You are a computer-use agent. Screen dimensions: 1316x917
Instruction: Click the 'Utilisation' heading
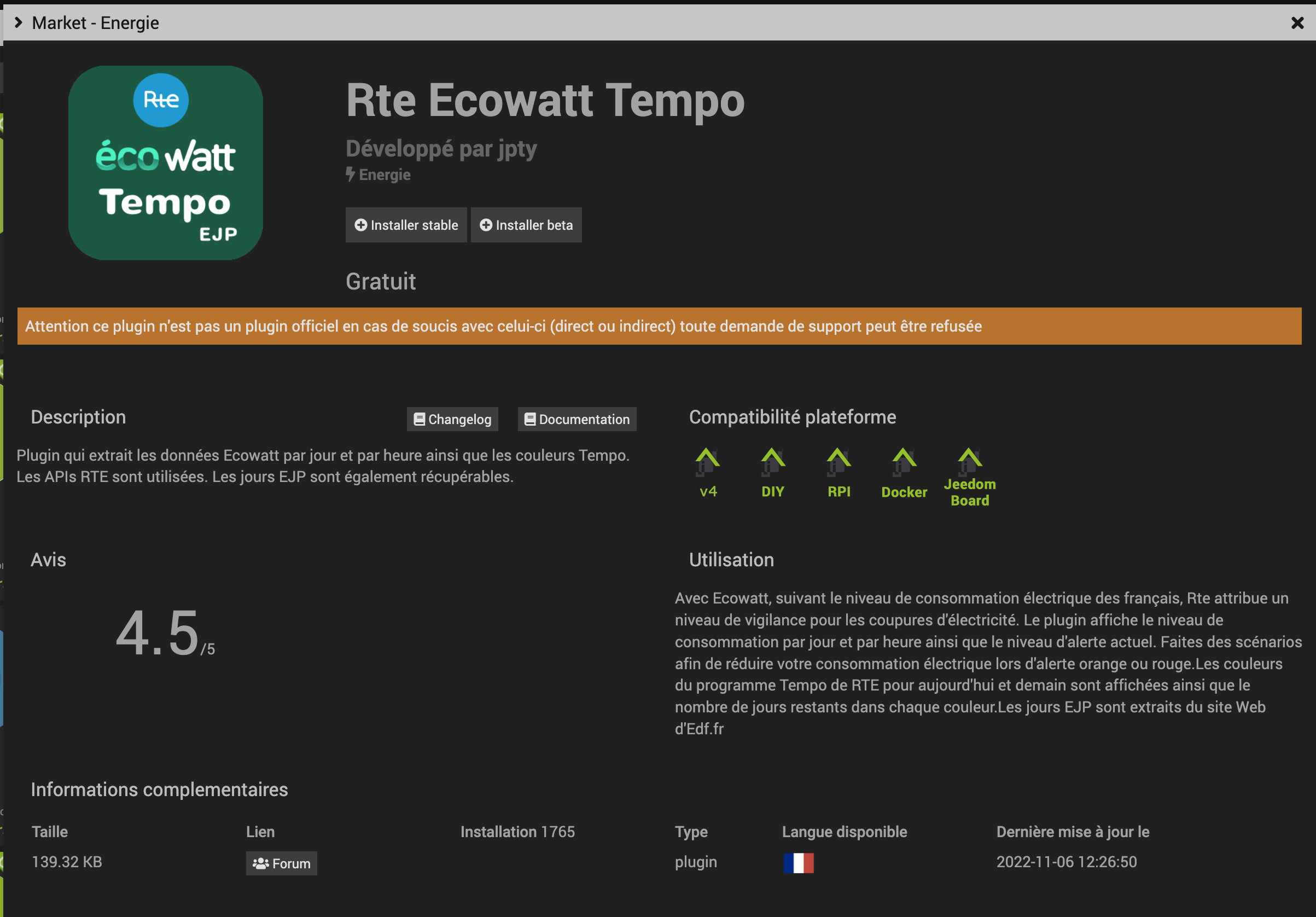click(731, 560)
